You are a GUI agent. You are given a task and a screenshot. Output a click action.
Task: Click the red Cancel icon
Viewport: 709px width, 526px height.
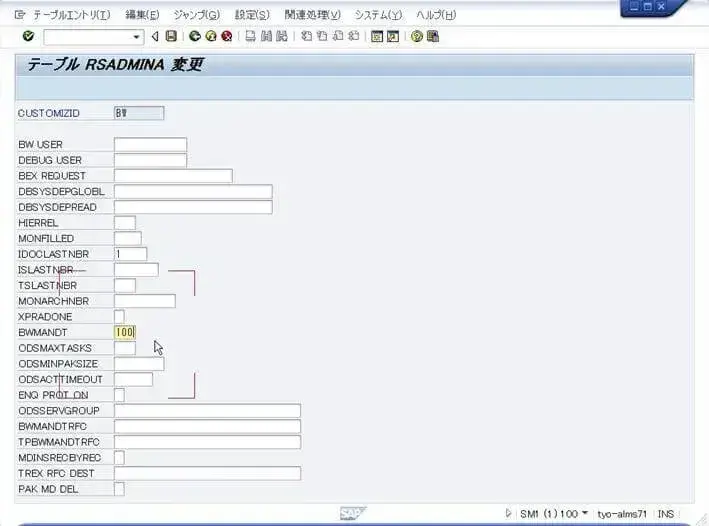click(x=227, y=36)
